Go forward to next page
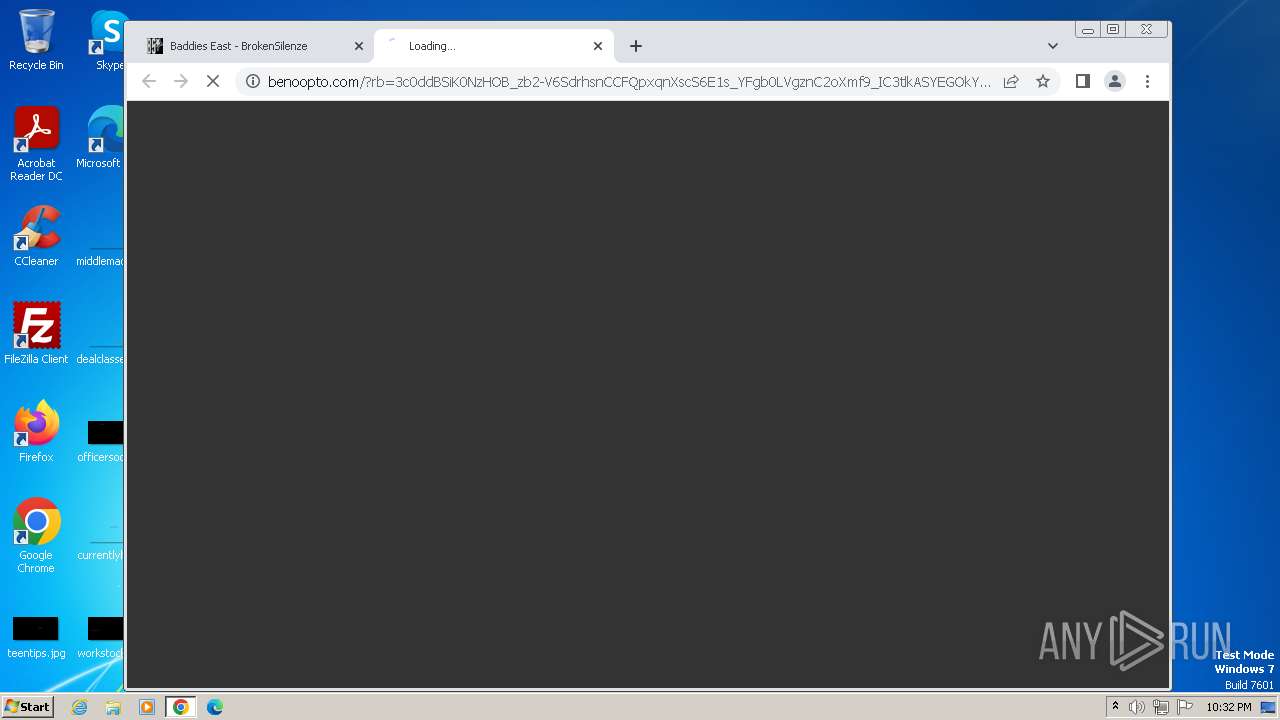 pyautogui.click(x=181, y=81)
